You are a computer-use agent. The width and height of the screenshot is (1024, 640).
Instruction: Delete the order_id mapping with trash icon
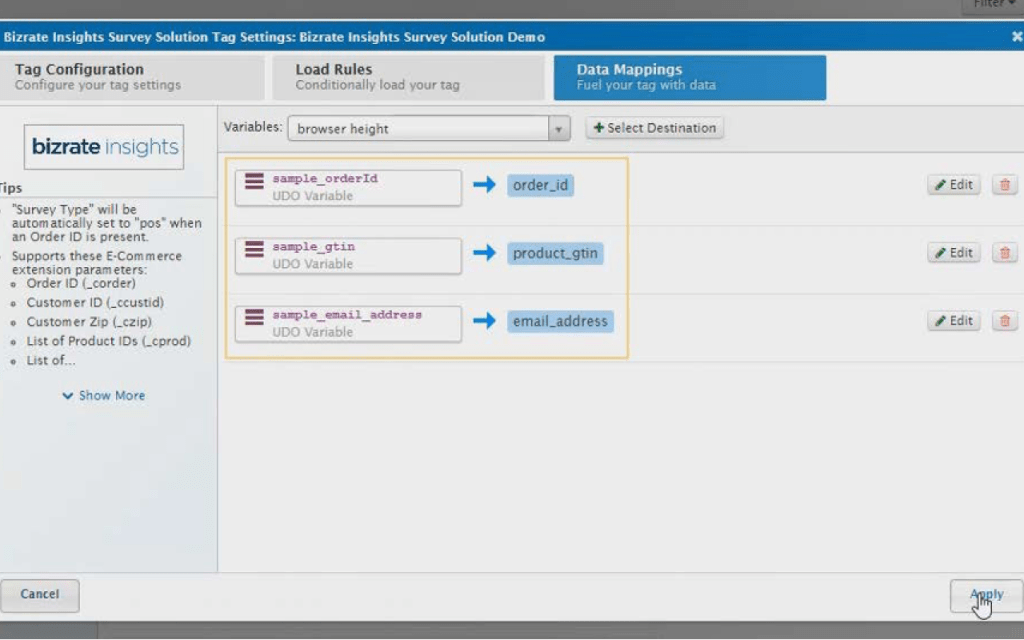click(x=1004, y=185)
